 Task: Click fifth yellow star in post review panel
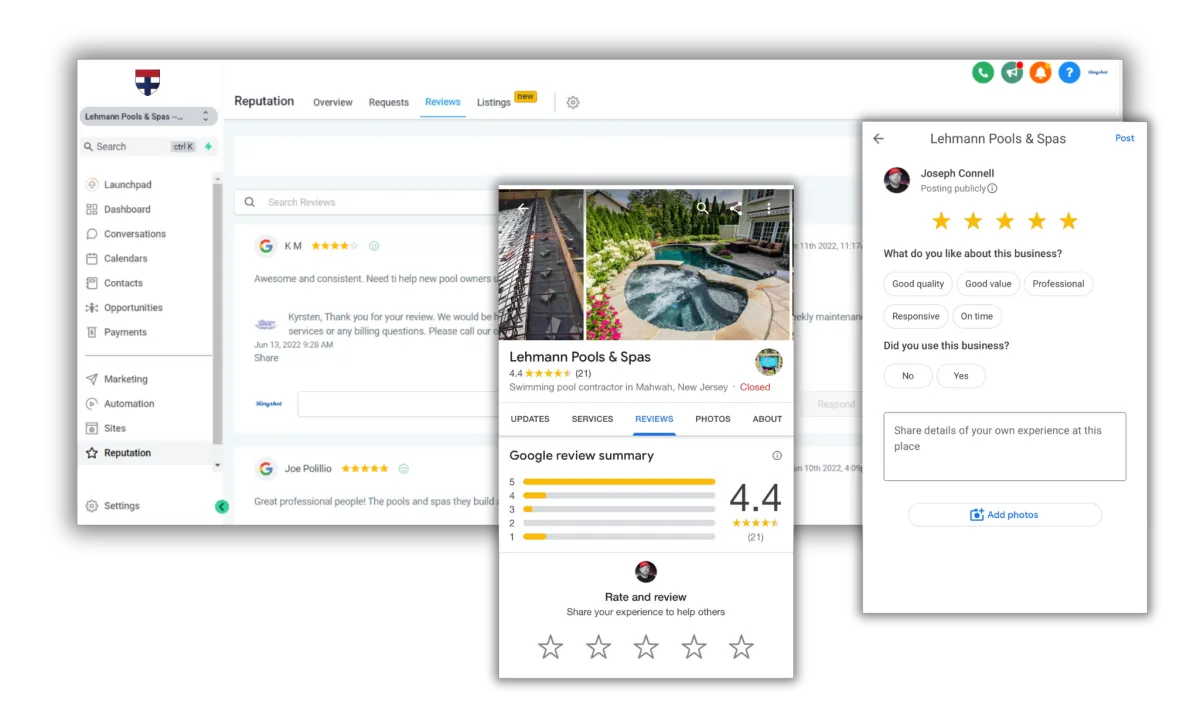1069,221
